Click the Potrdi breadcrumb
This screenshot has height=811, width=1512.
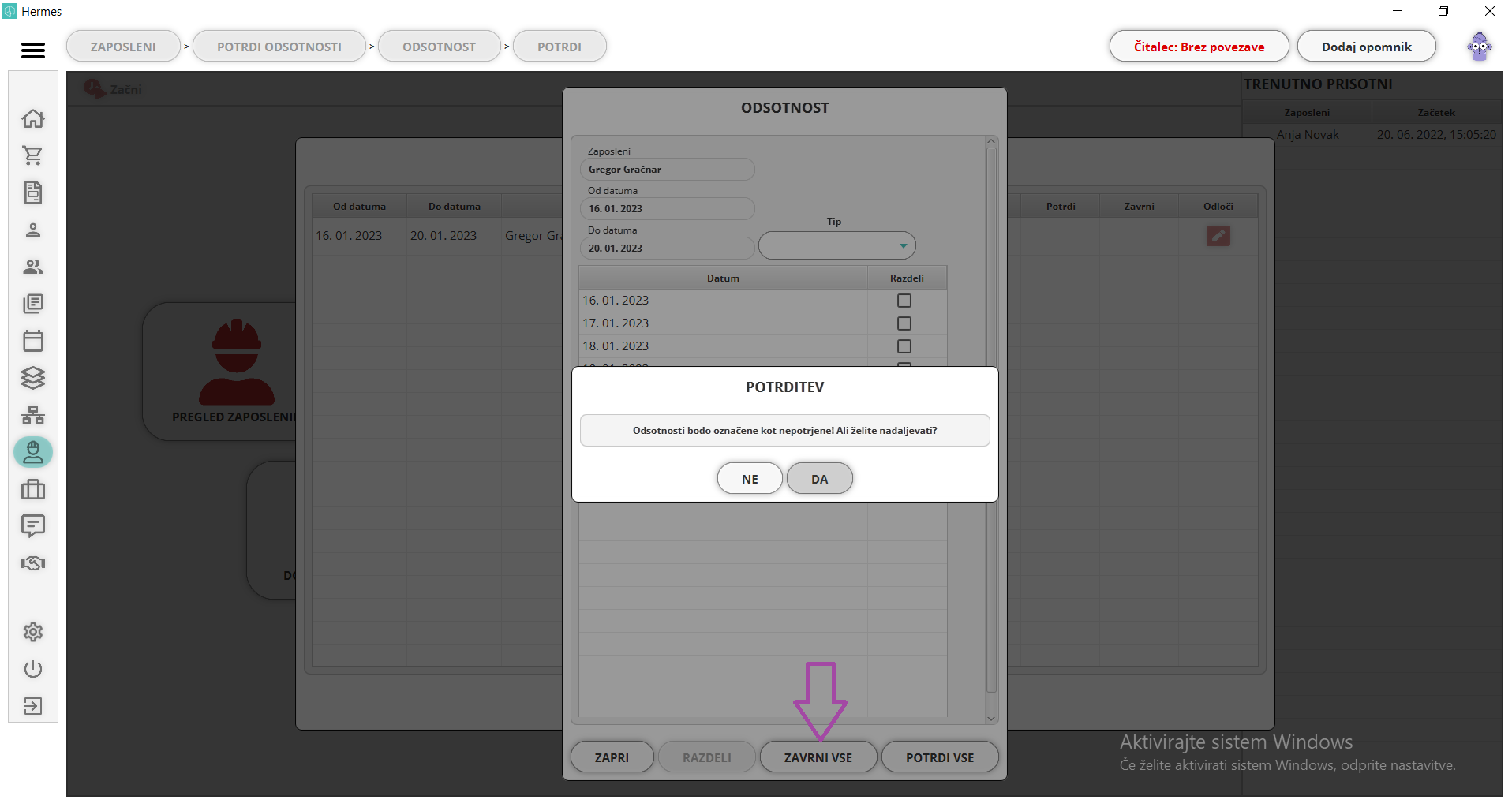560,47
